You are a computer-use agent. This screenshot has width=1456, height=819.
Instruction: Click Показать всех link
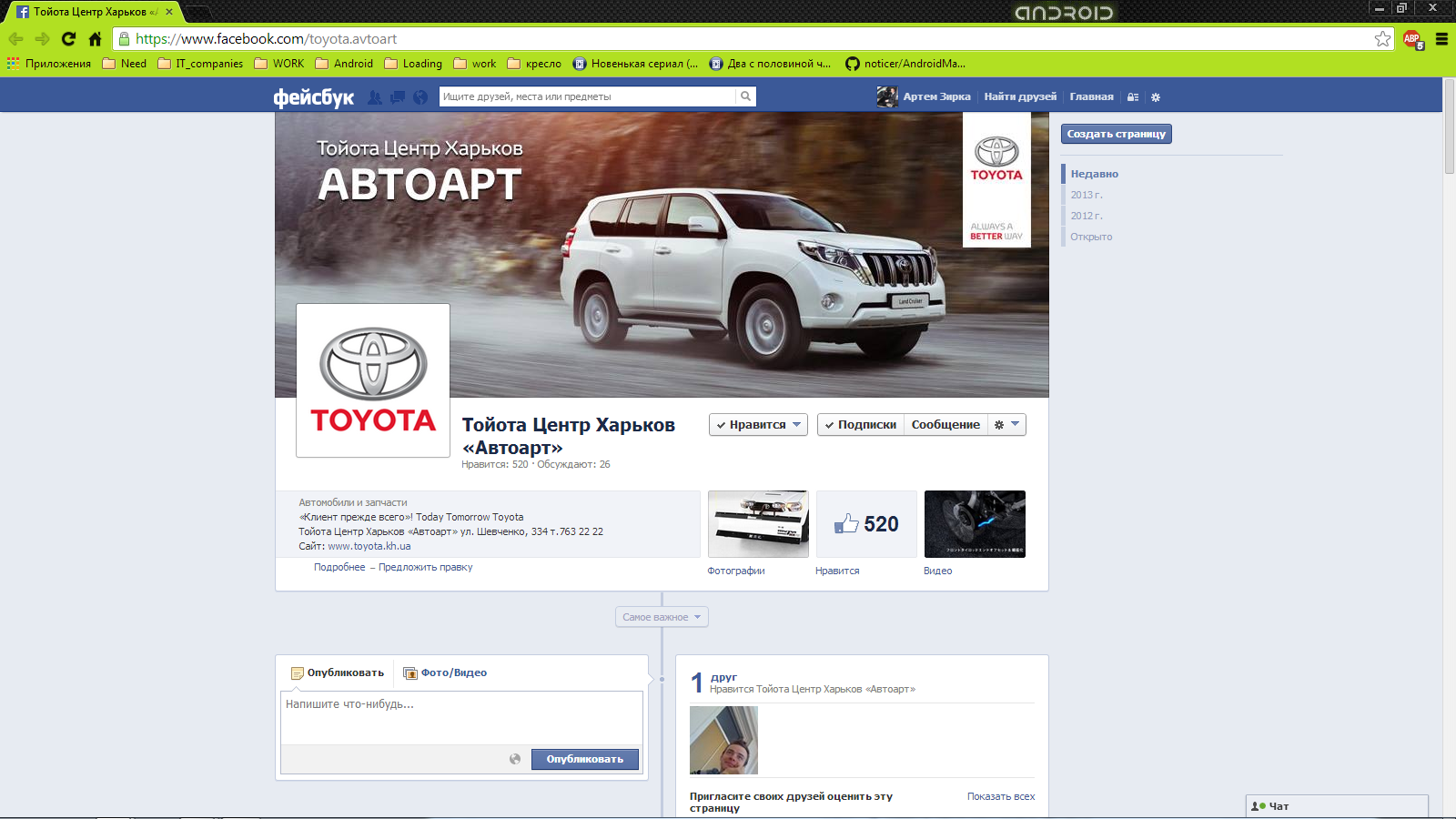point(1001,796)
